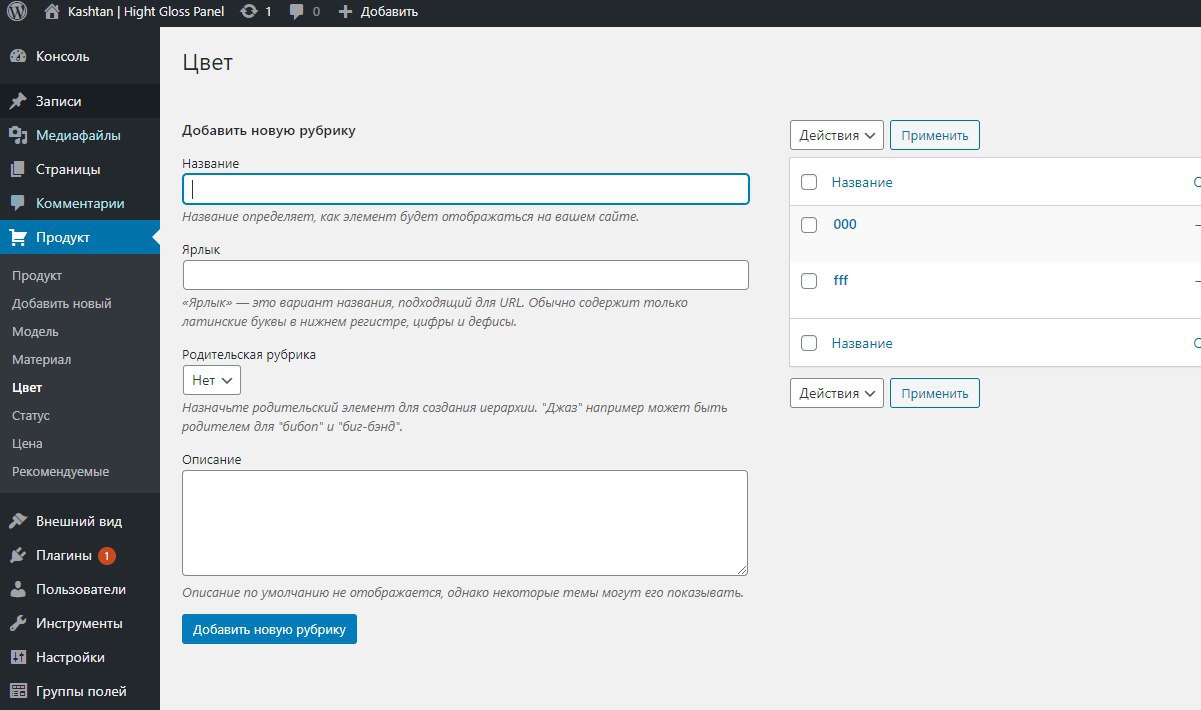This screenshot has width=1201, height=710.
Task: Focus the Ярлык input field
Action: [x=465, y=275]
